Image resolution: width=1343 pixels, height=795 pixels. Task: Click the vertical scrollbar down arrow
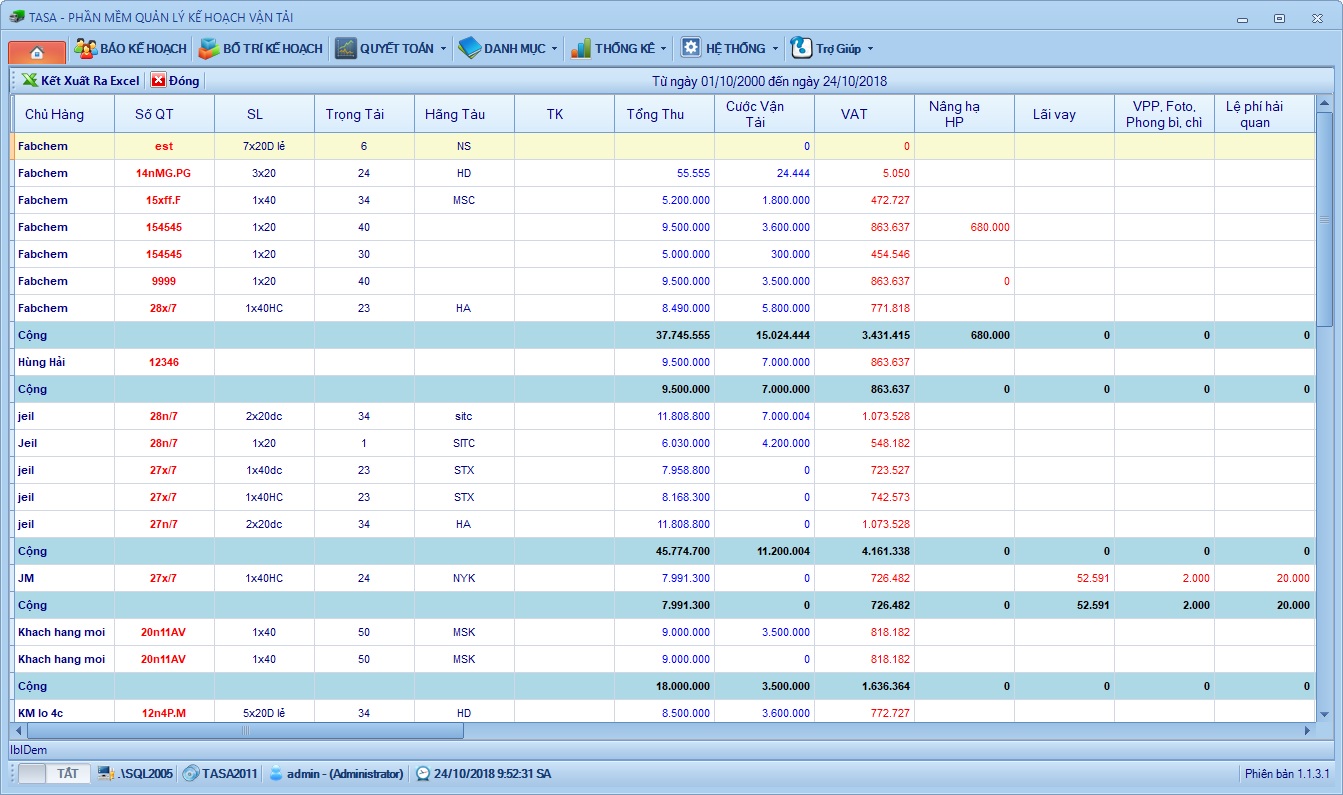1324,714
